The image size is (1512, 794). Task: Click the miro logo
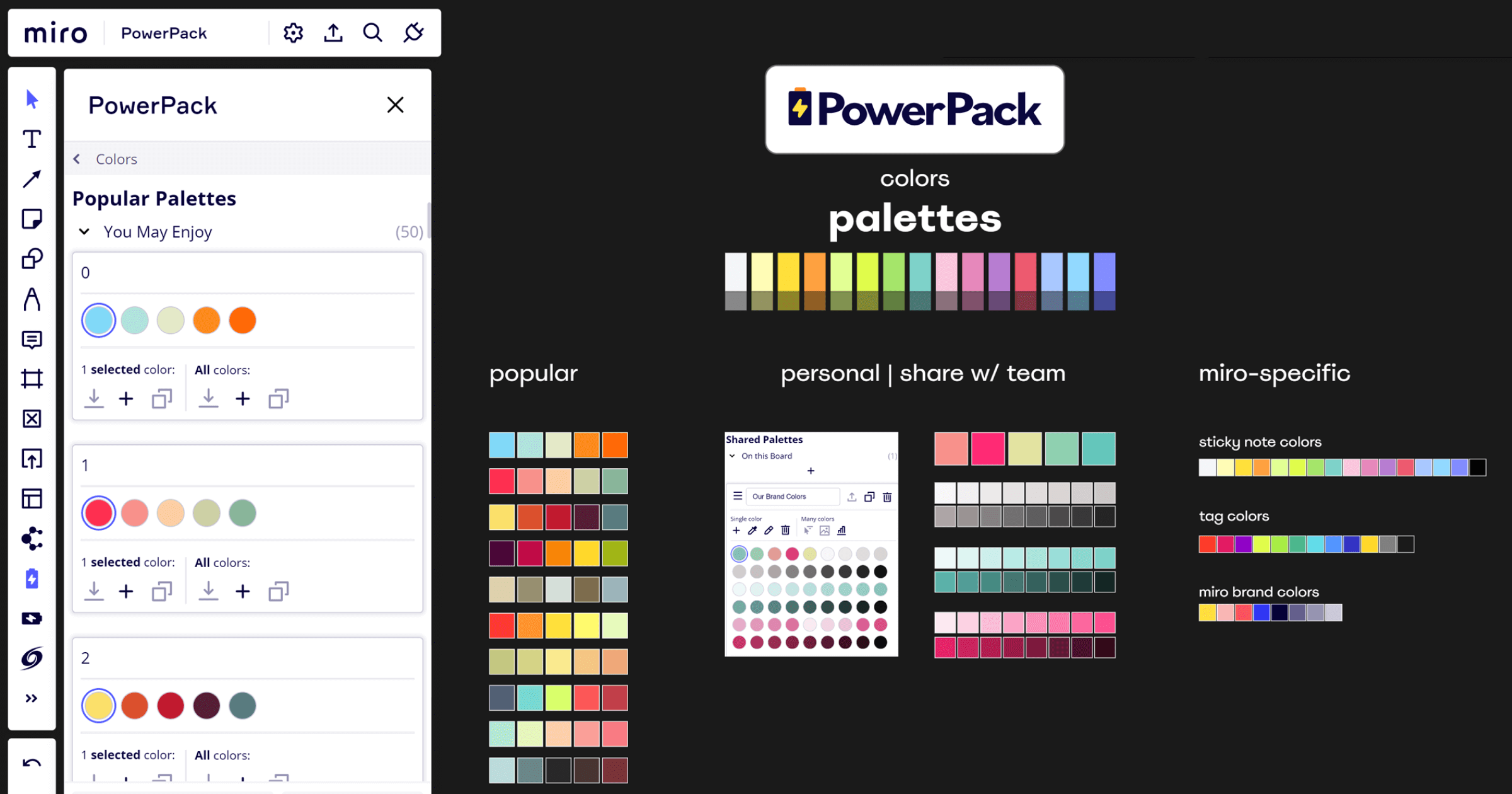pyautogui.click(x=55, y=33)
